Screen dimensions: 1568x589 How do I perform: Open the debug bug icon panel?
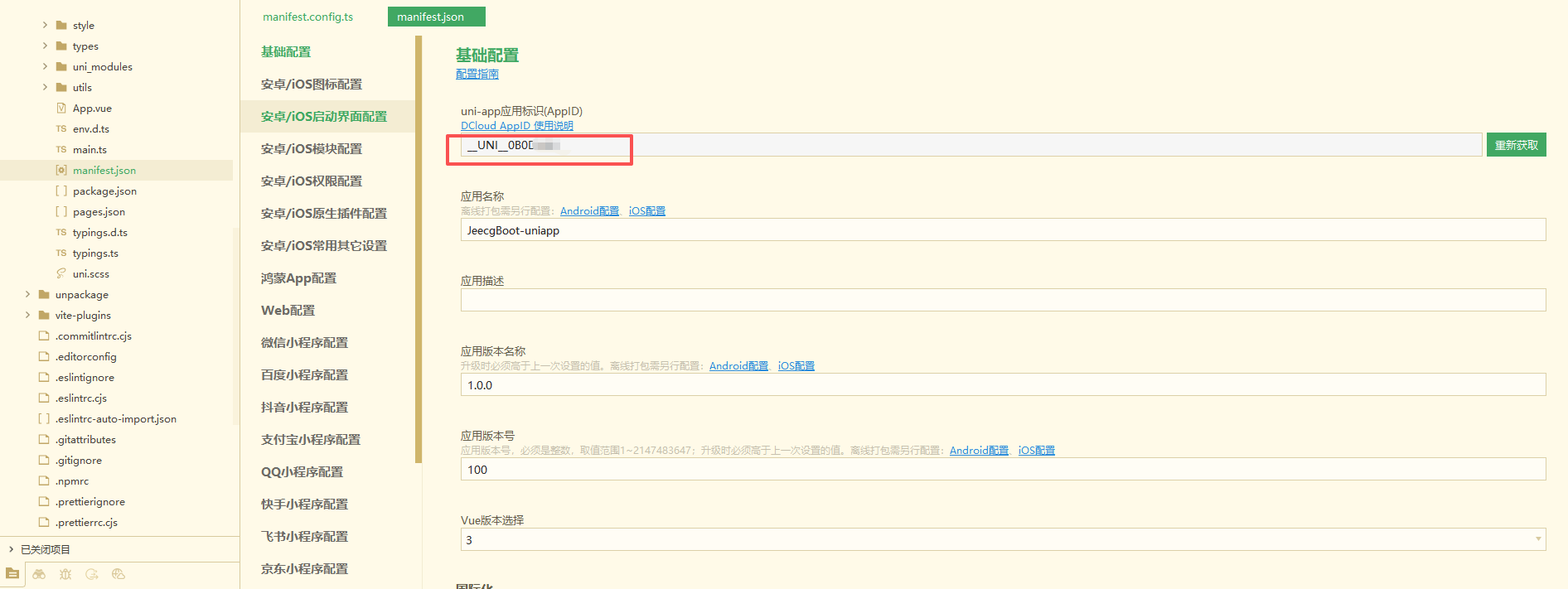pyautogui.click(x=65, y=574)
